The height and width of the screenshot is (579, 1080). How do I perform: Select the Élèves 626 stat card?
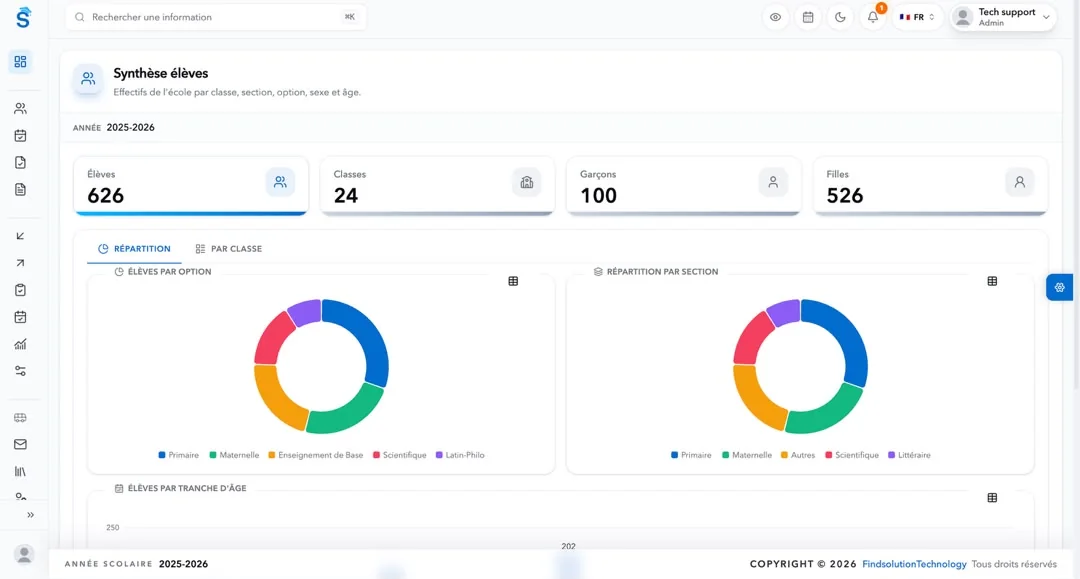tap(191, 186)
